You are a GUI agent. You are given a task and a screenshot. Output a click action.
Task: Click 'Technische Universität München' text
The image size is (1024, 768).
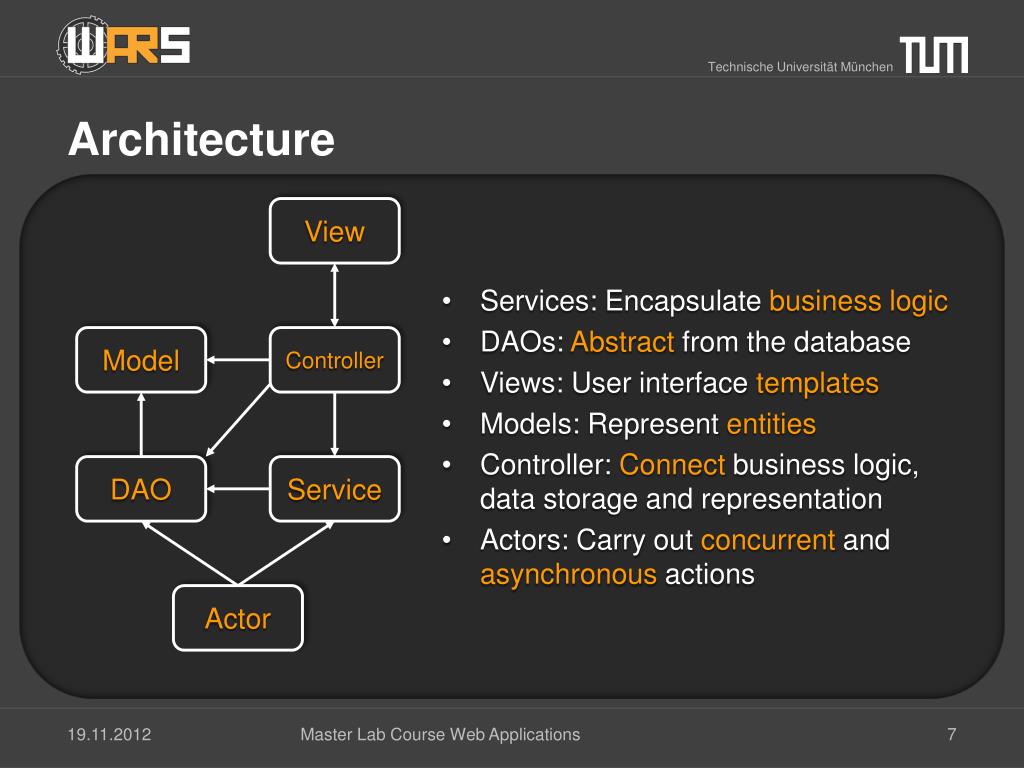point(800,67)
